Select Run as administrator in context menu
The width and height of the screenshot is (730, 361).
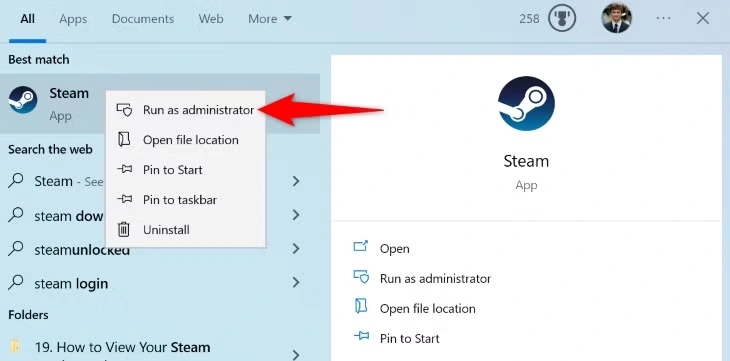186,110
